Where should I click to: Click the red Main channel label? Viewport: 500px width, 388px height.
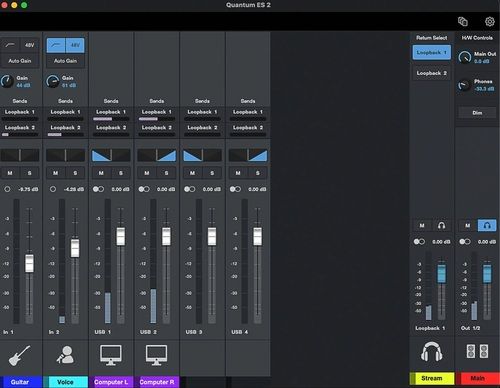[x=478, y=378]
